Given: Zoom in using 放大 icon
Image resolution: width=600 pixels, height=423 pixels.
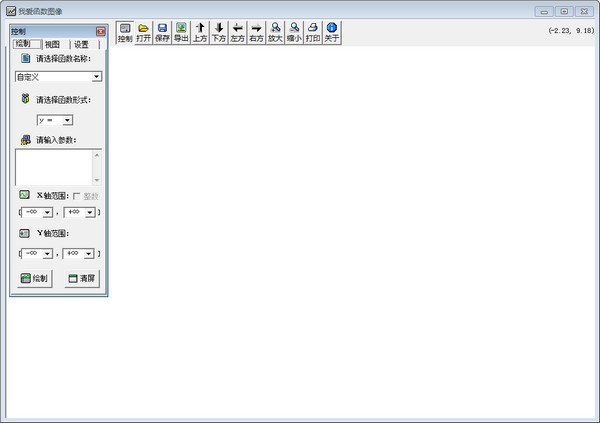Looking at the screenshot, I should [275, 32].
